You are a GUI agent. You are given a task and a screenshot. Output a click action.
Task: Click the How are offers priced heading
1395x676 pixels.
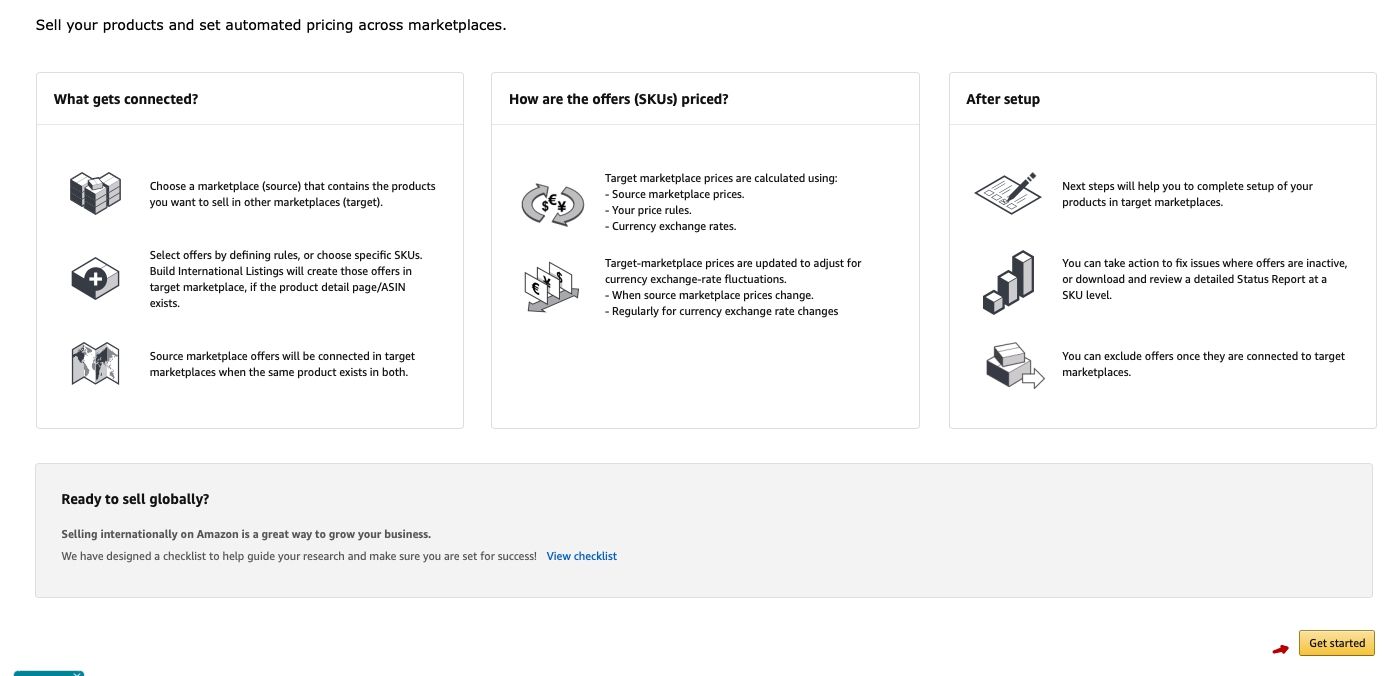[618, 99]
